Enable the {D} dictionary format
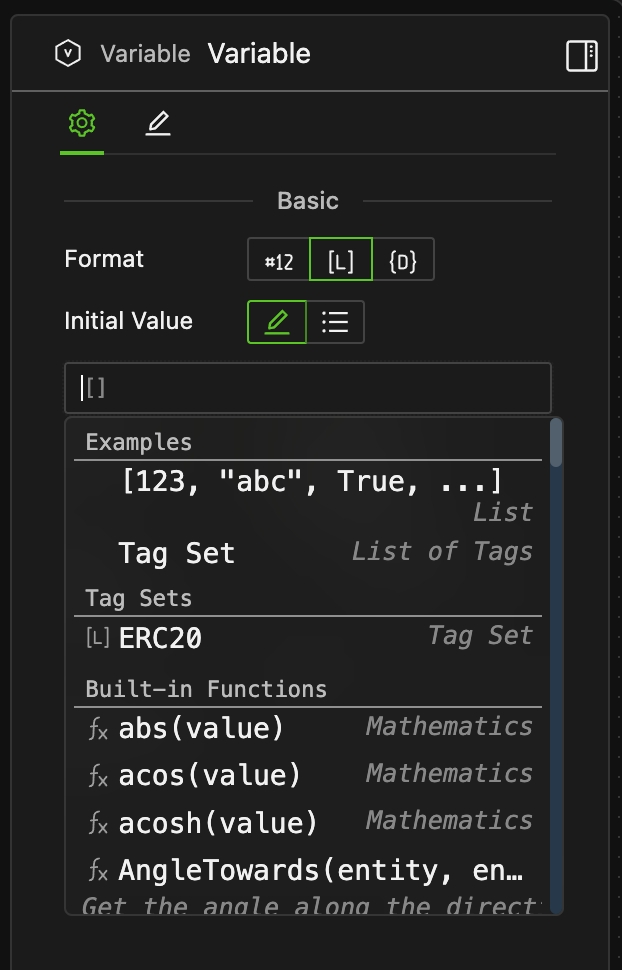Image resolution: width=622 pixels, height=970 pixels. pyautogui.click(x=404, y=260)
